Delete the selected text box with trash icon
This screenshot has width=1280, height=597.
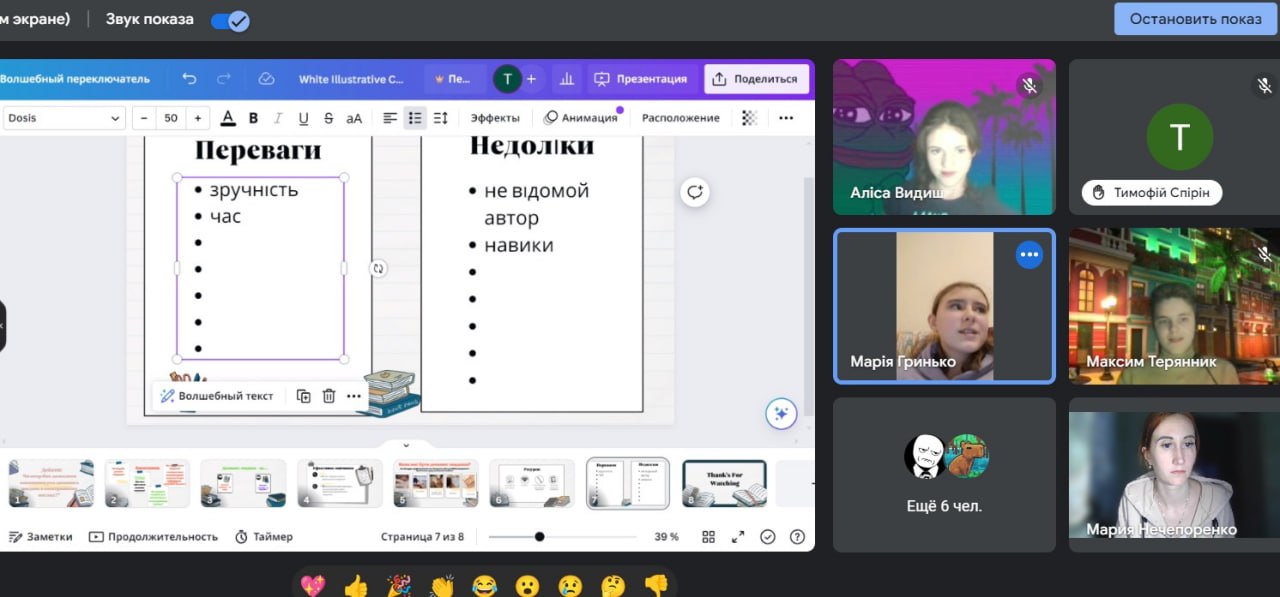coord(328,396)
